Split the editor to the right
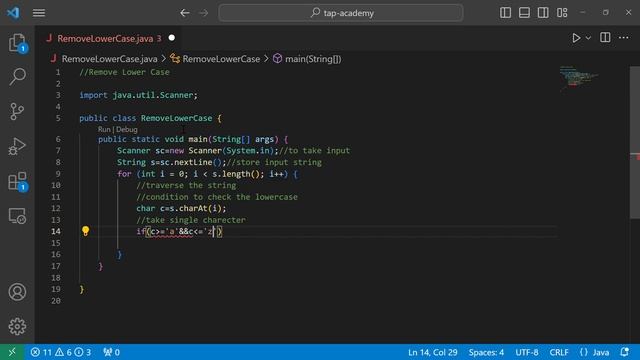The image size is (640, 360). (x=605, y=38)
